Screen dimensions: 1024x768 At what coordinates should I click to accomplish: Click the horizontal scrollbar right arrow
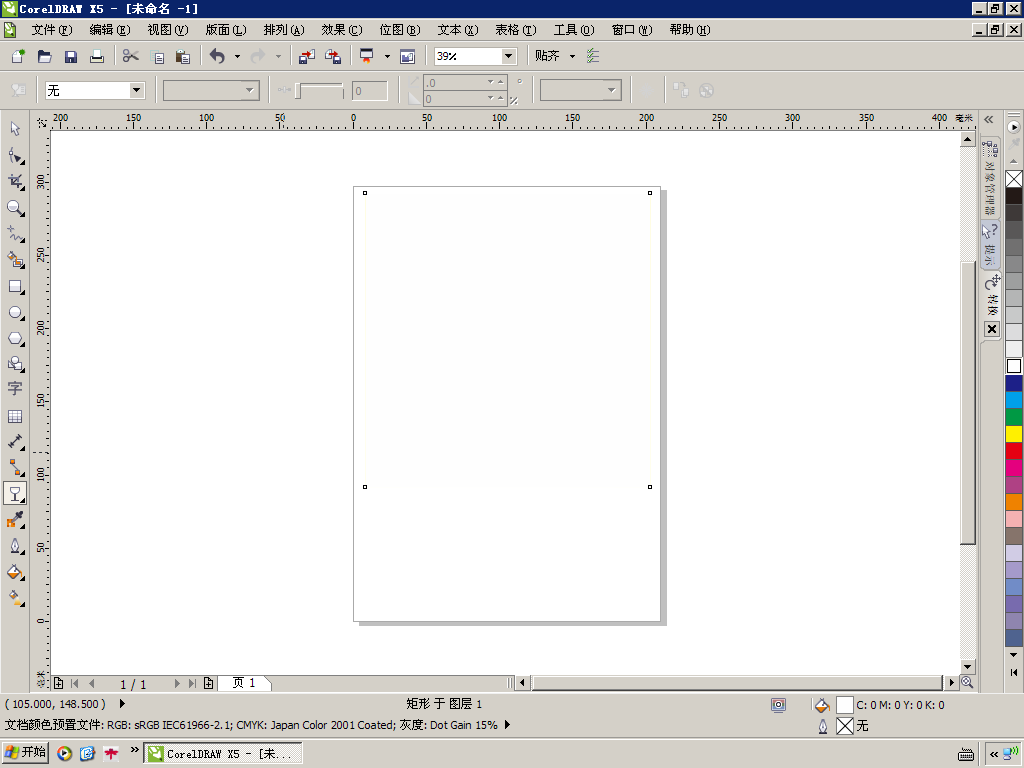click(952, 682)
